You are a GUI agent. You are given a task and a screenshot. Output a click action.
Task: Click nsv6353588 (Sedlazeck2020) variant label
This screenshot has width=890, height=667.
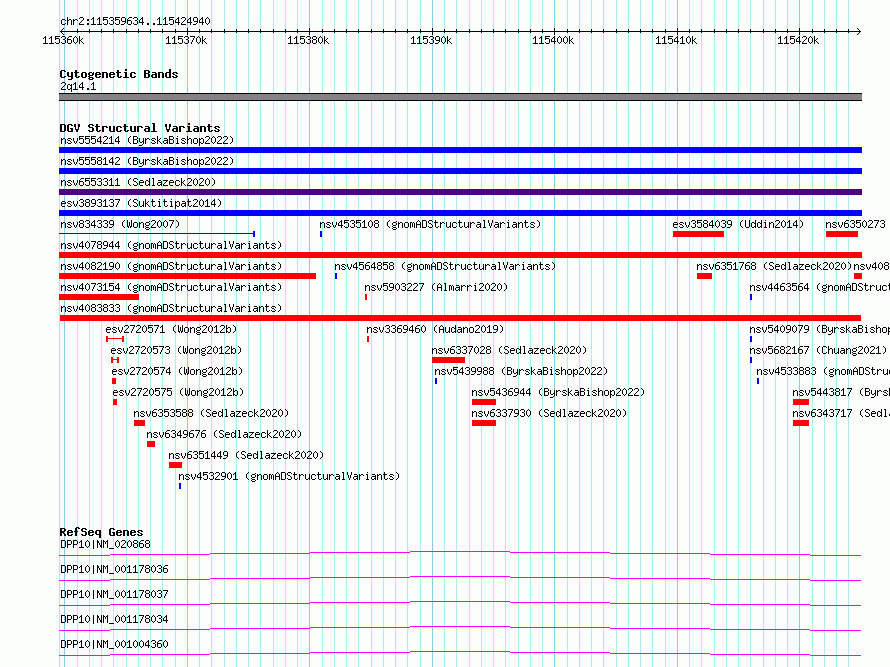212,413
